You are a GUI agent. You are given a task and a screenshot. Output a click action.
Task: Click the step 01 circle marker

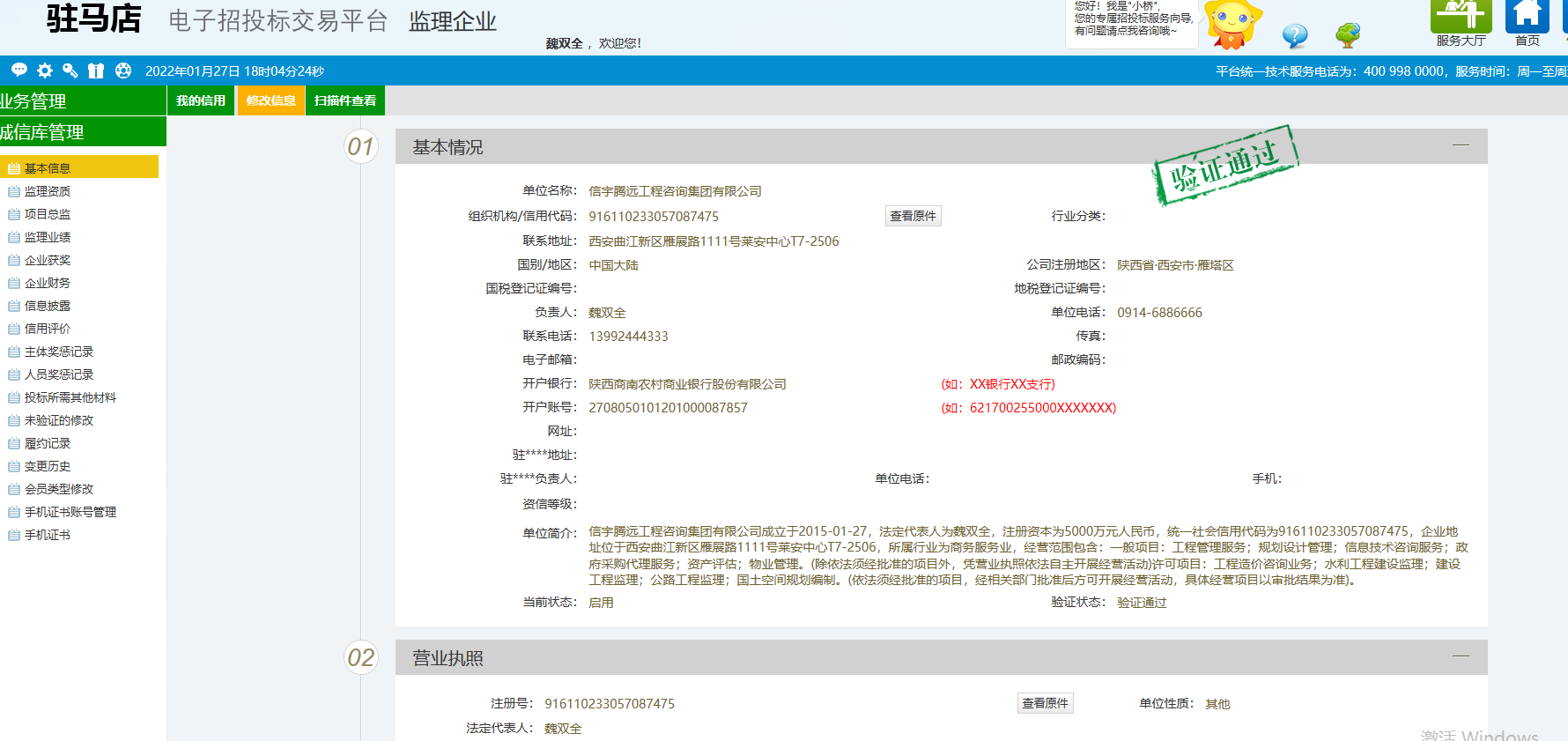(x=360, y=146)
